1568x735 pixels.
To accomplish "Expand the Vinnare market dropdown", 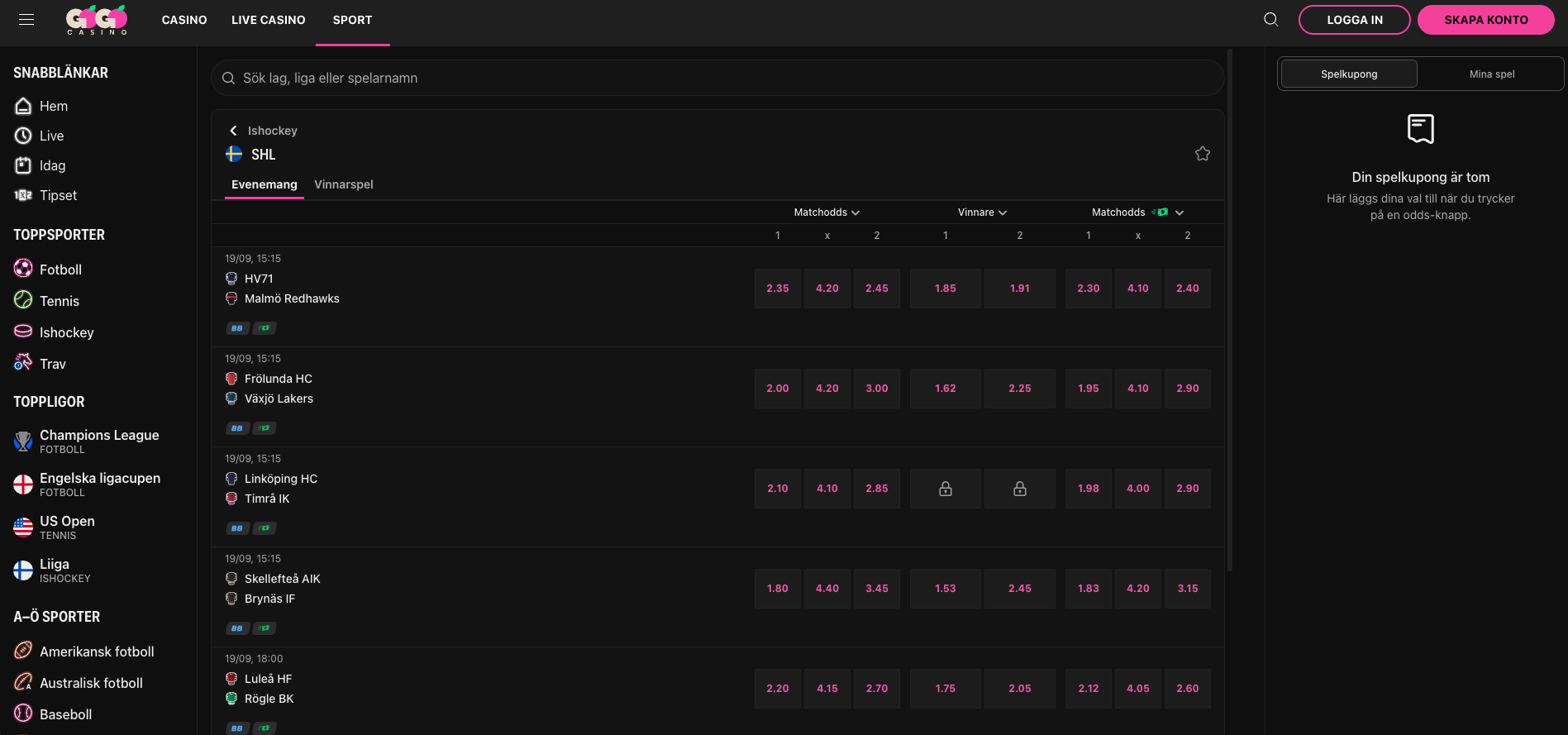I will (x=982, y=212).
